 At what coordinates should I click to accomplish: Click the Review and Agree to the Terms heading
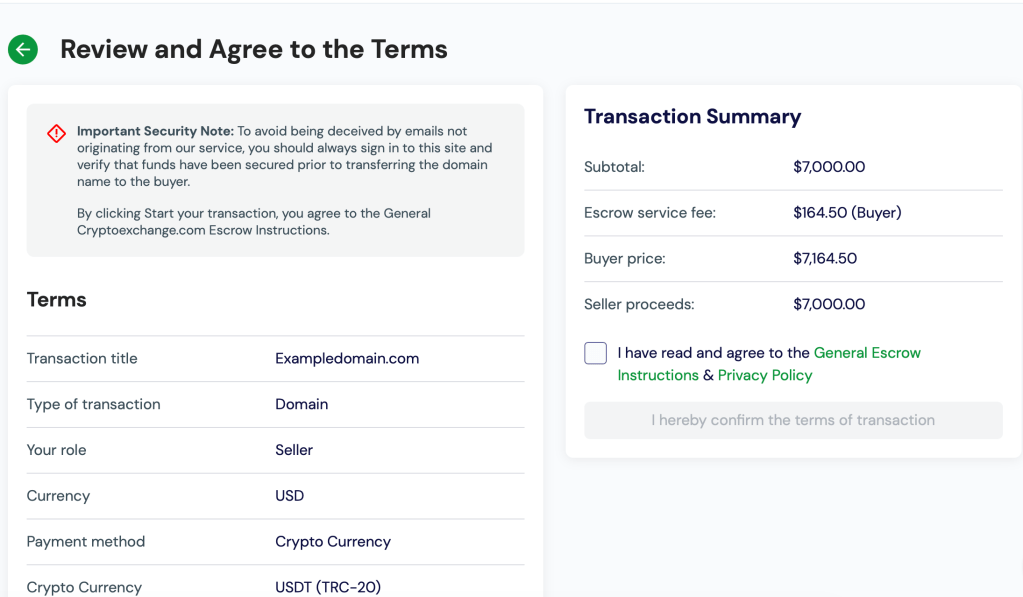[253, 49]
